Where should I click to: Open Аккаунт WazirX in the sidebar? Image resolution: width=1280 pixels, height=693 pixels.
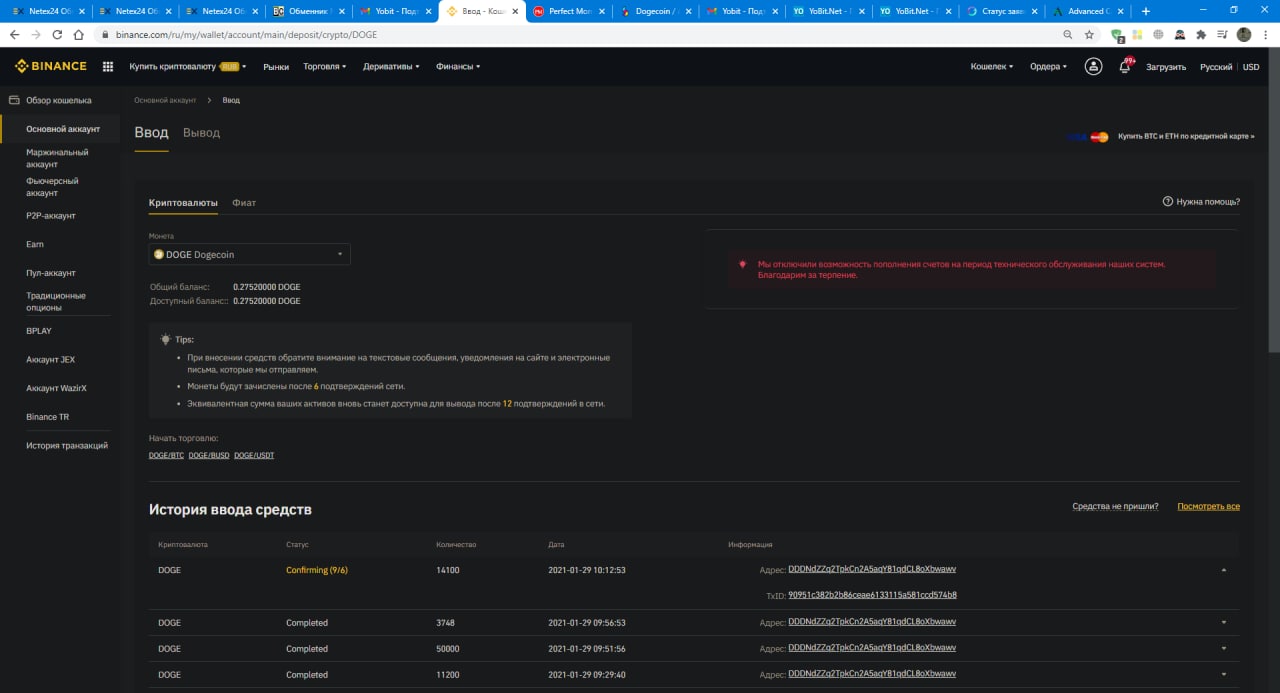click(56, 388)
